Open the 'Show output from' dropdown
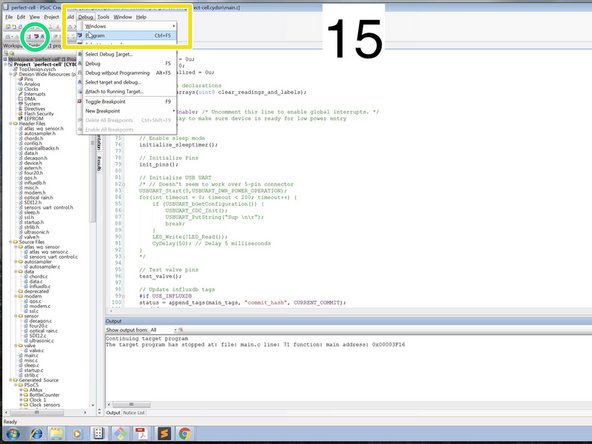This screenshot has height=444, width=592. (163, 330)
